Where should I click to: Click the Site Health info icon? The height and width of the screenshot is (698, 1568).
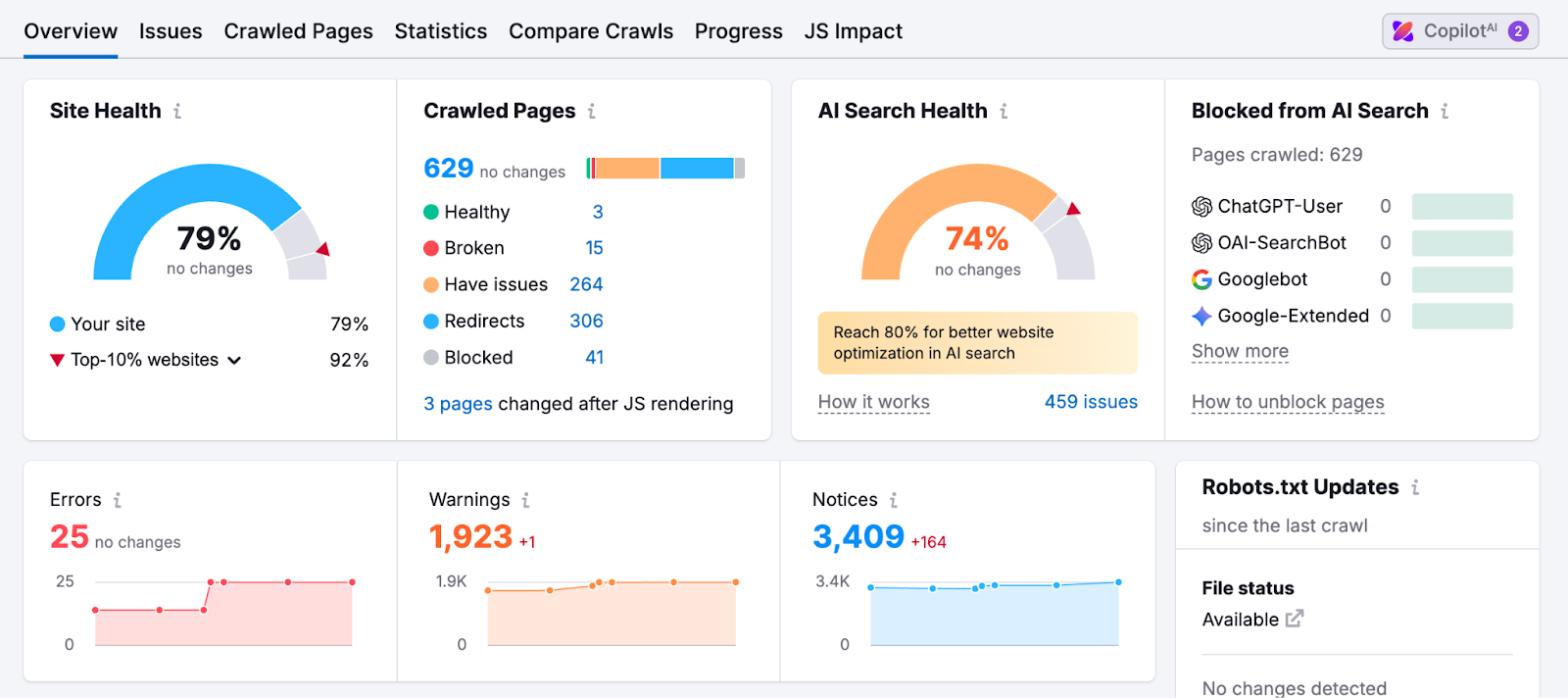(177, 111)
